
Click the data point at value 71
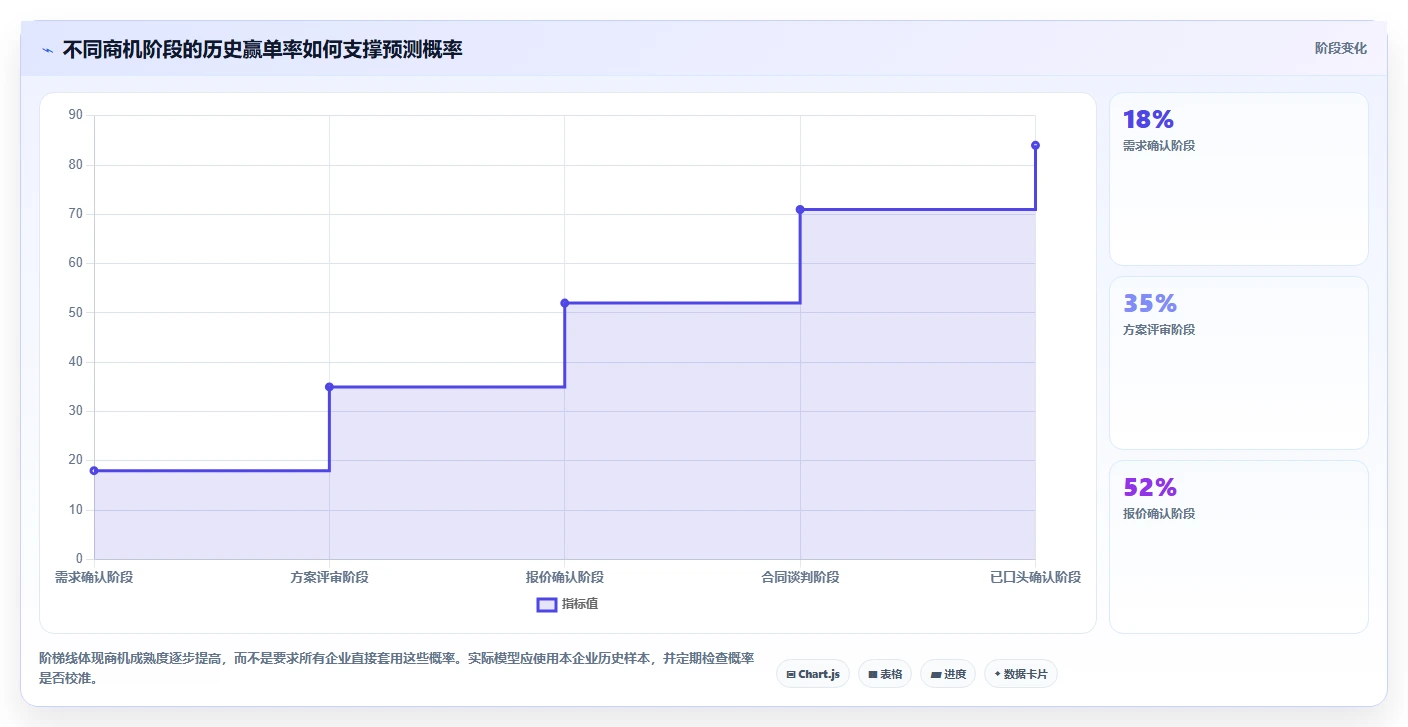(800, 209)
